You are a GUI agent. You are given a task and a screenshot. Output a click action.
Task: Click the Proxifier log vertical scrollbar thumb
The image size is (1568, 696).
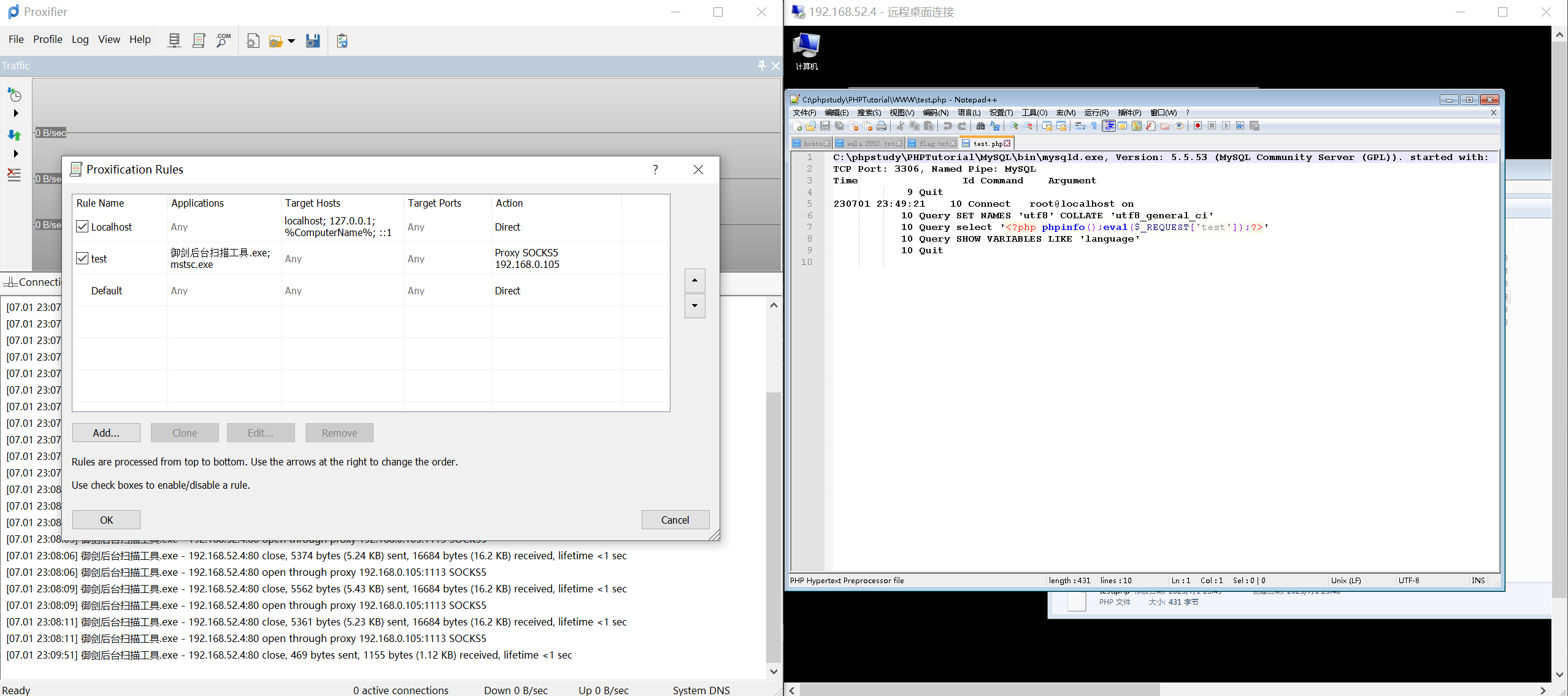[x=774, y=527]
